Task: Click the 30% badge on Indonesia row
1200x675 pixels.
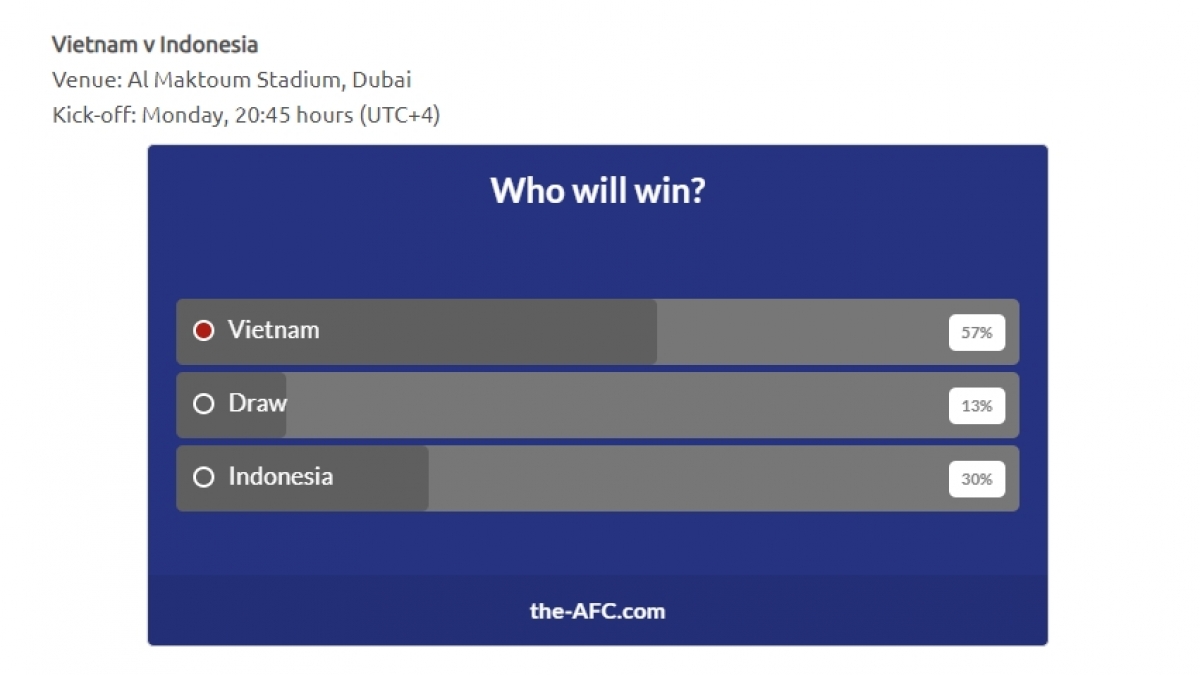Action: coord(977,479)
